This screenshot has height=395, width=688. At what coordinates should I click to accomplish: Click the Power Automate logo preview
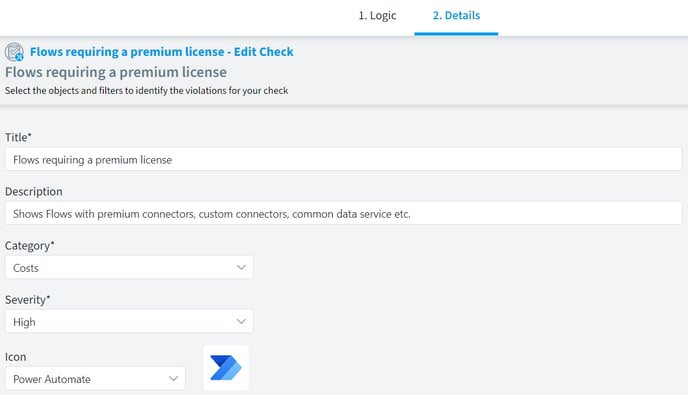(226, 367)
